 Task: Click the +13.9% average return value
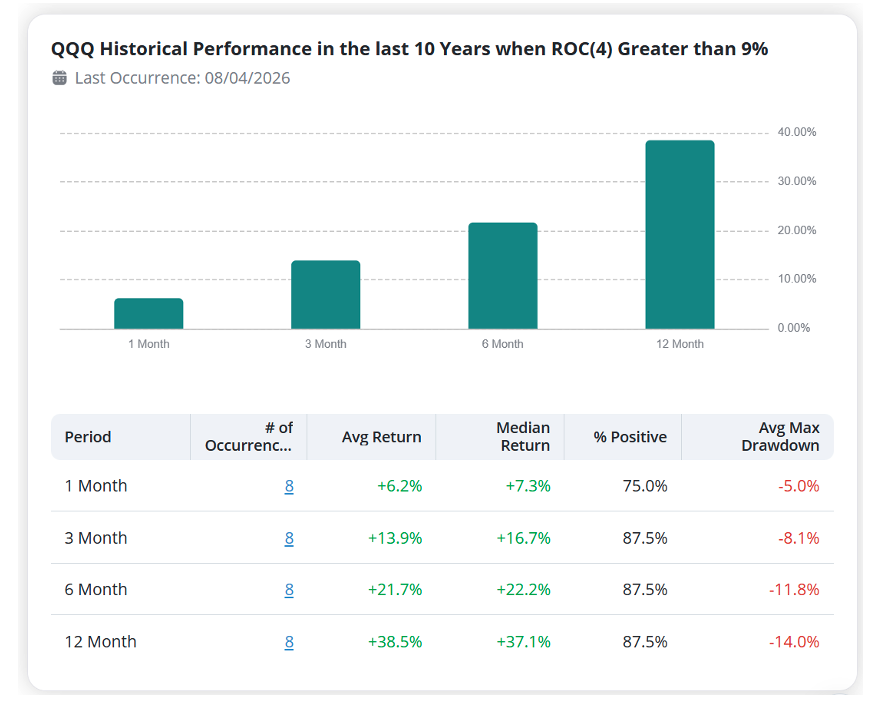395,538
